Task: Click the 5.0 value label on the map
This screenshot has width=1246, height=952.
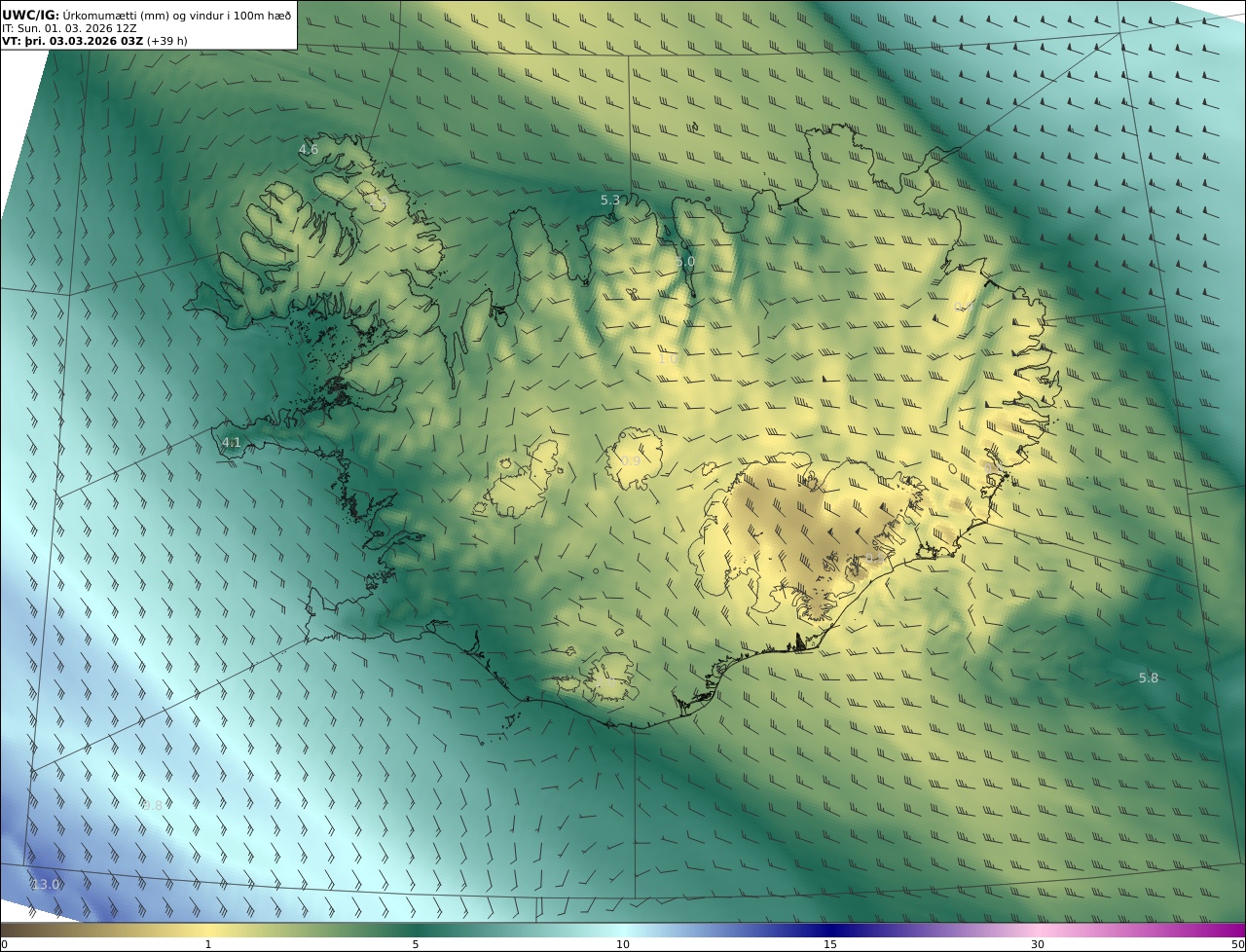Action: (x=685, y=262)
